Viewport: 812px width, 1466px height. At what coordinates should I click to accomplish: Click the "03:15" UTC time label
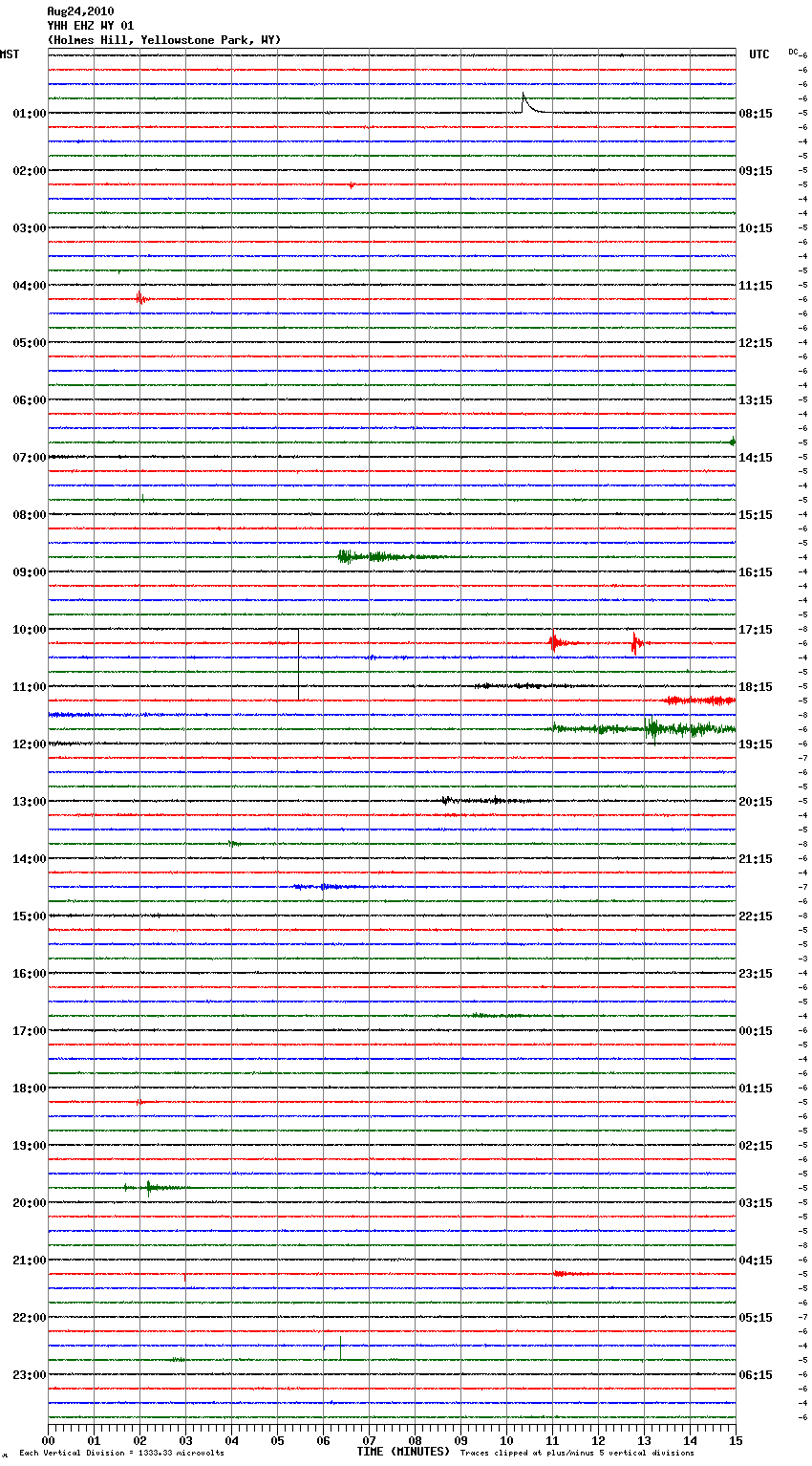coord(756,1203)
